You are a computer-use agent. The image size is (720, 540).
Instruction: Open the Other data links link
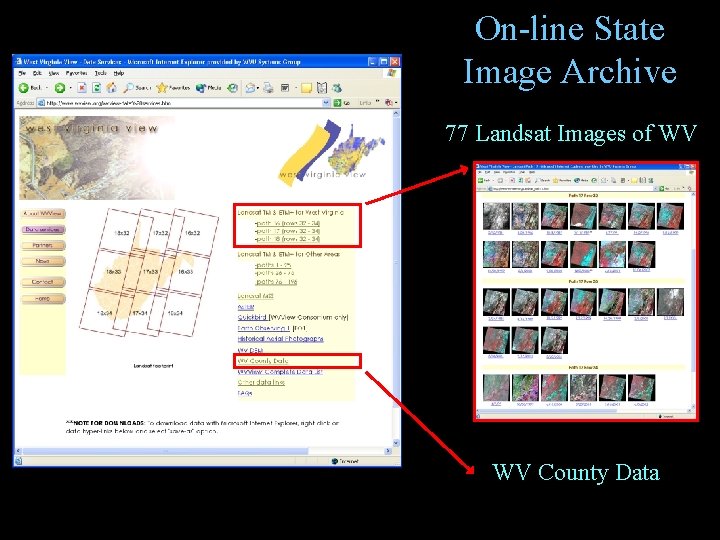click(x=261, y=382)
